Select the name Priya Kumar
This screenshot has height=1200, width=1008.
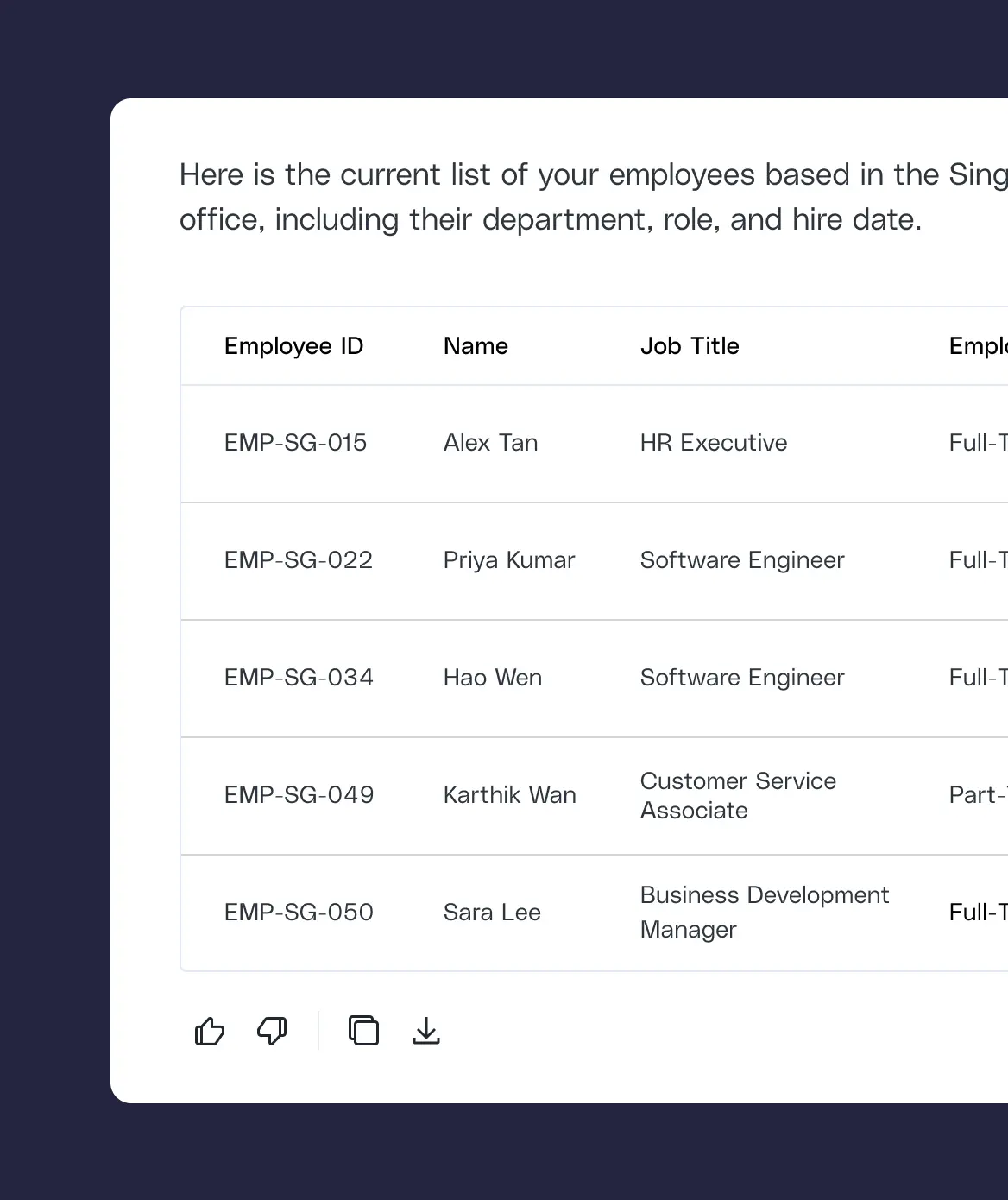click(509, 560)
